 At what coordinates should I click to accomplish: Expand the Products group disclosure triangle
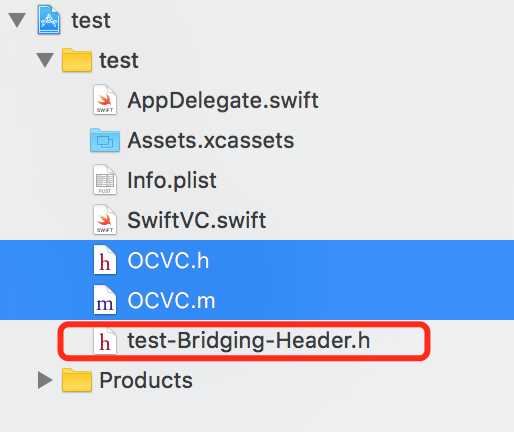pos(45,380)
